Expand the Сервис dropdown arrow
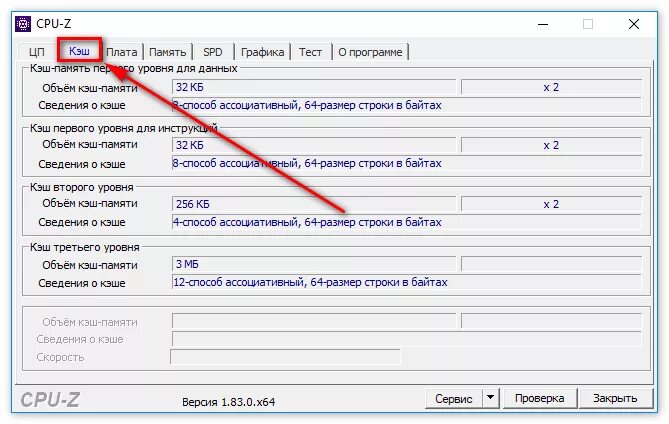Viewport: 669px width, 424px height. click(x=491, y=398)
